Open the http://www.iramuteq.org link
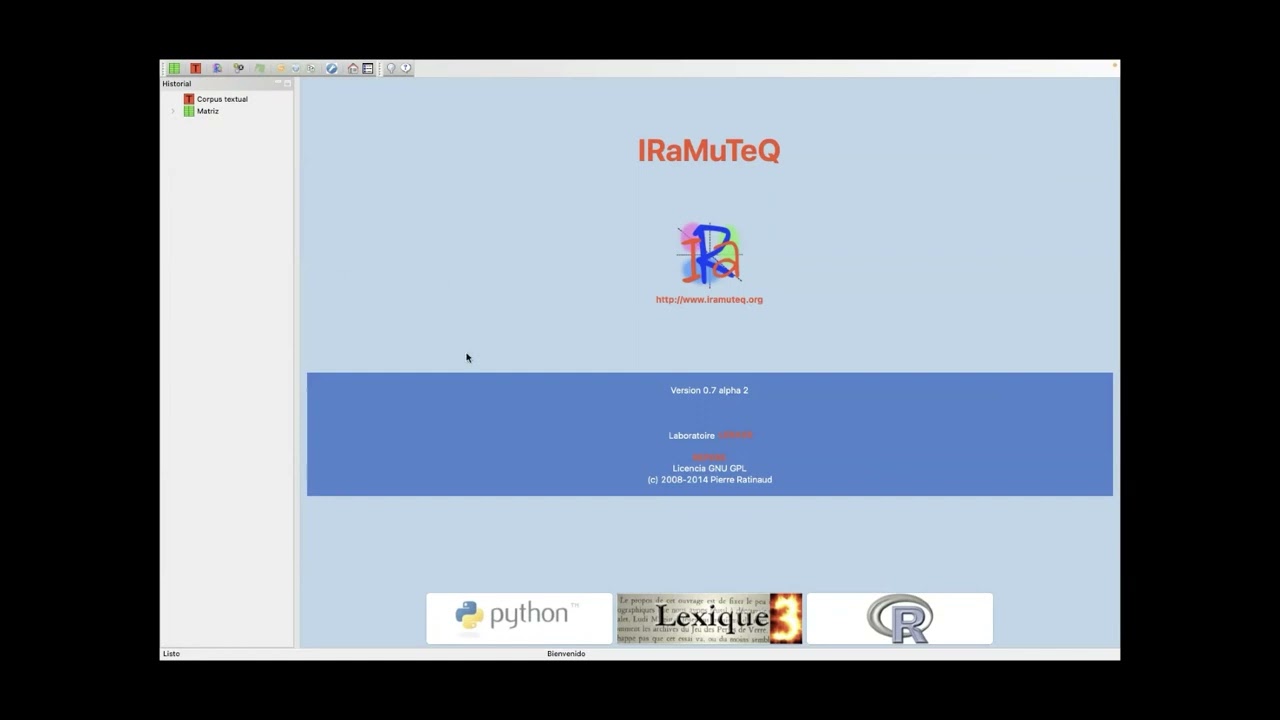 (x=709, y=299)
